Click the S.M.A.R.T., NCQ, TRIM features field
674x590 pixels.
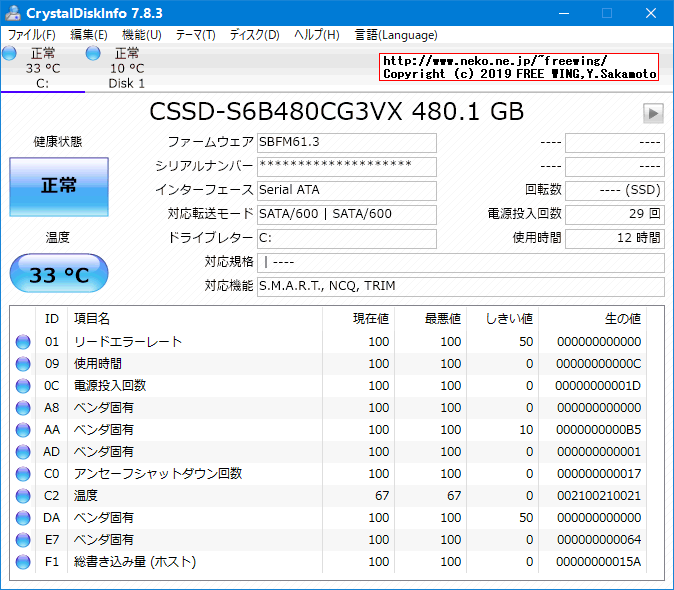[x=461, y=287]
